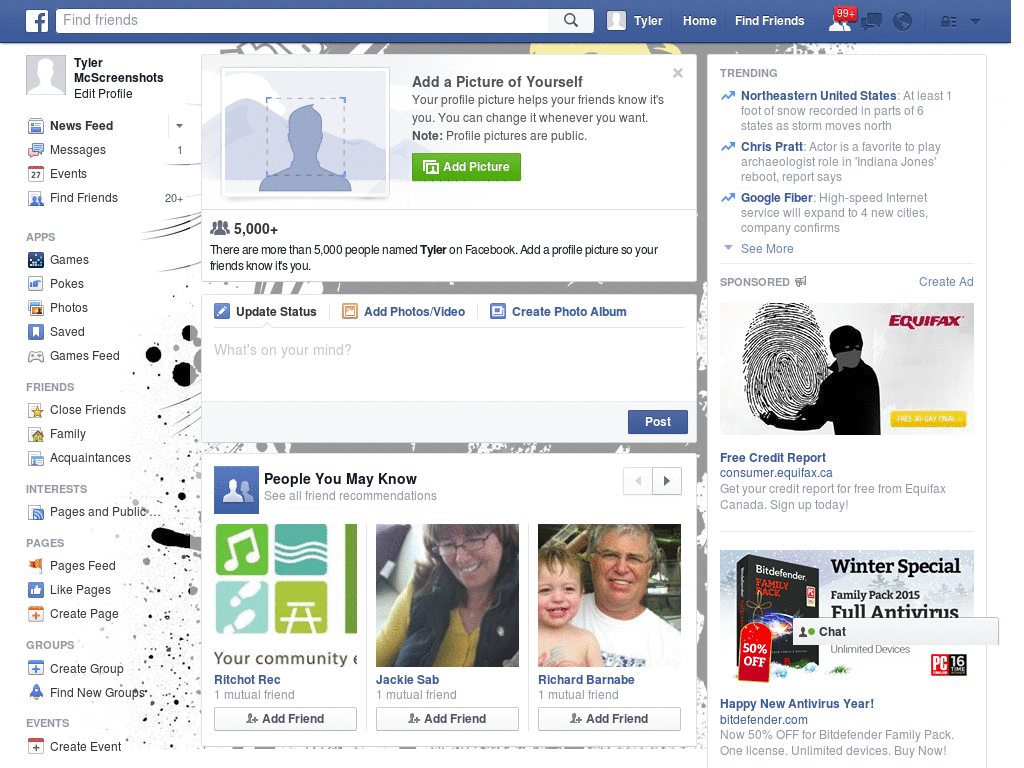Open the account menu dropdown arrow
The width and height of the screenshot is (1024, 768).
[x=975, y=22]
